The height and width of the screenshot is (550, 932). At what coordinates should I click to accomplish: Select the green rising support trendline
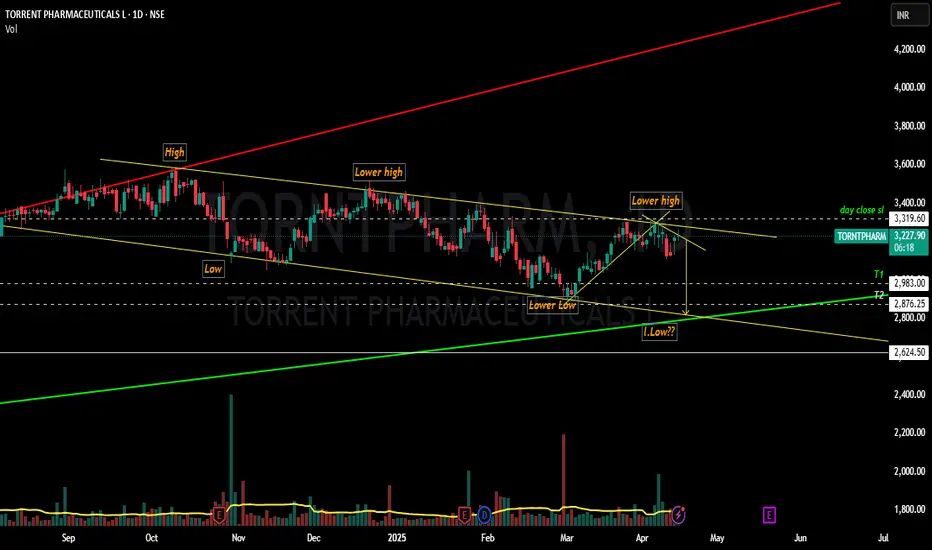point(416,353)
